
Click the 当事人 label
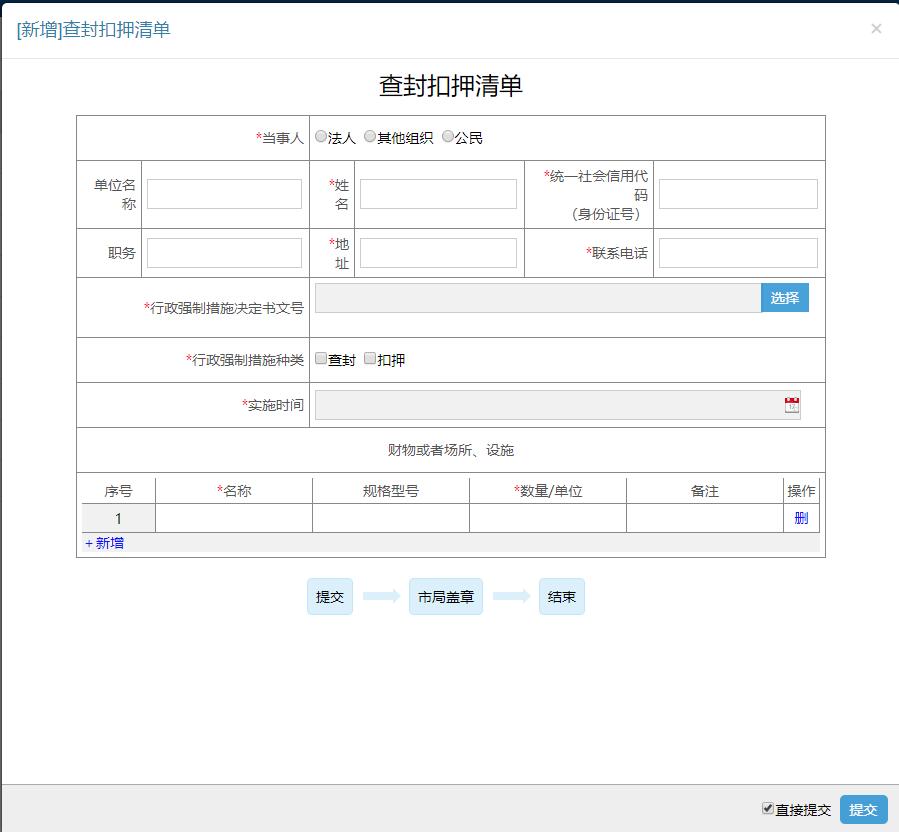point(280,138)
